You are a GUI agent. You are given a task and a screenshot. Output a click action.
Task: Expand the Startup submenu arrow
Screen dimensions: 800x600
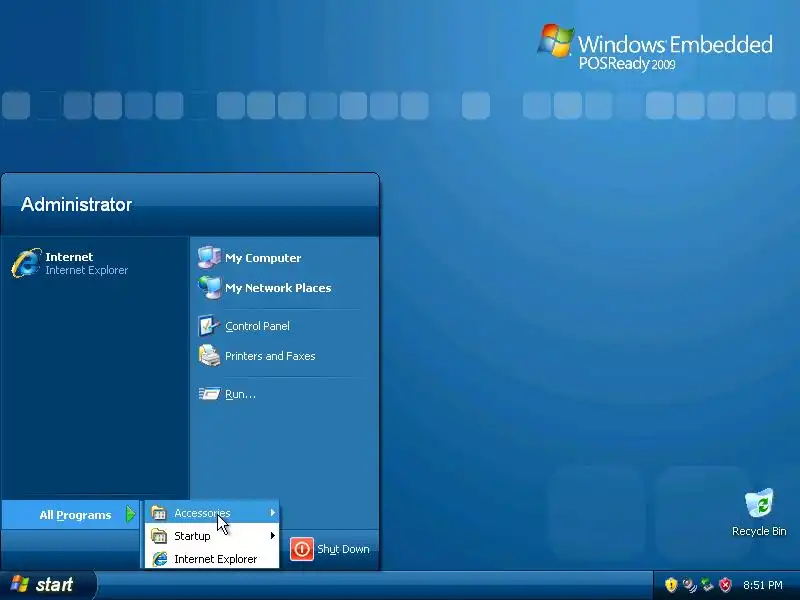click(273, 536)
